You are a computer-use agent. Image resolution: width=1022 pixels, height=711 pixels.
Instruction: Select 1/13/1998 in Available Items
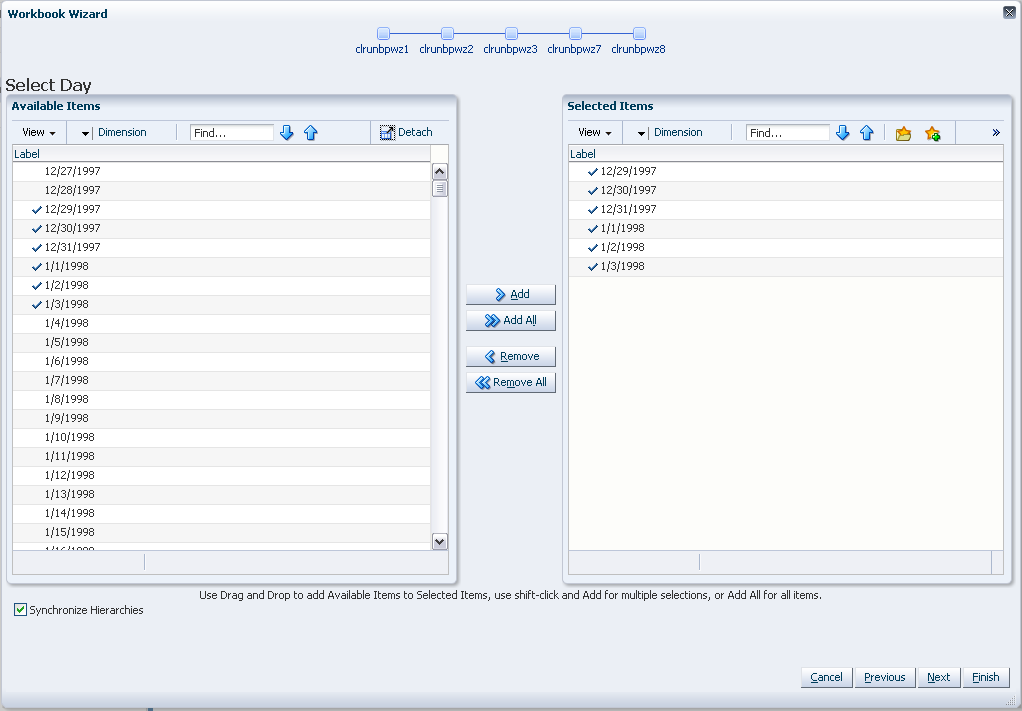pyautogui.click(x=222, y=494)
